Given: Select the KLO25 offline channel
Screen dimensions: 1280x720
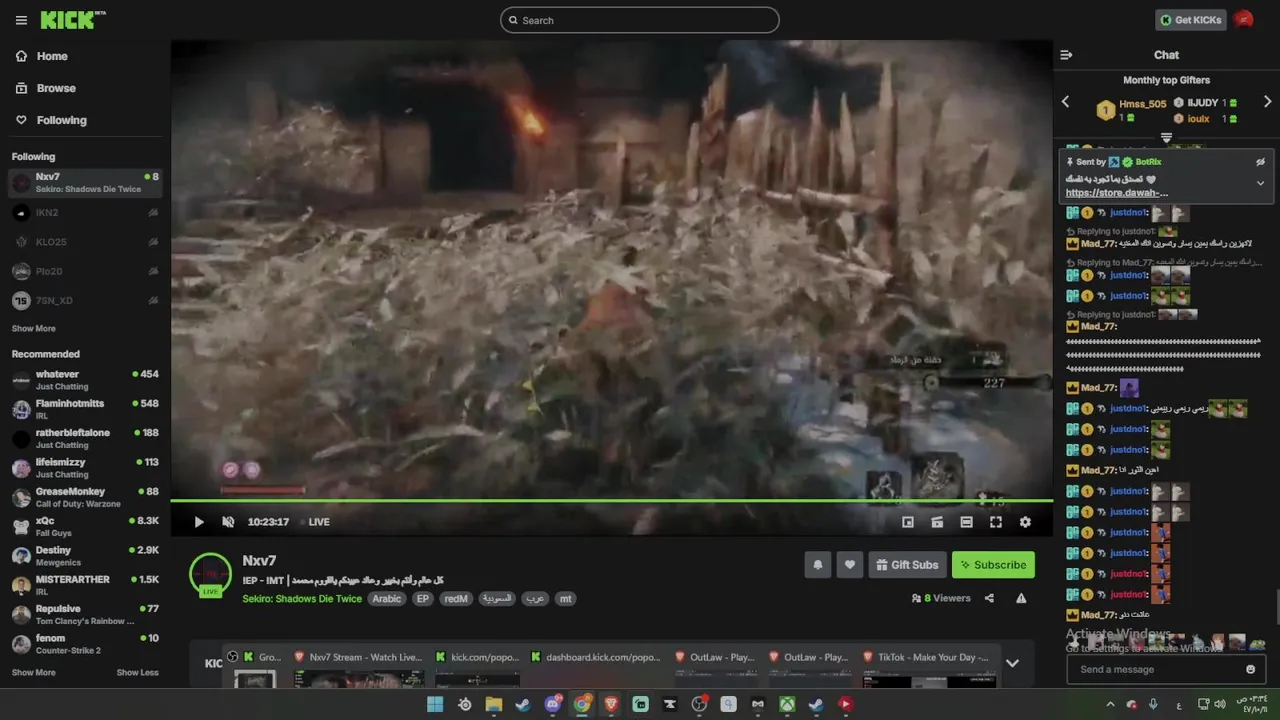Looking at the screenshot, I should tap(85, 241).
